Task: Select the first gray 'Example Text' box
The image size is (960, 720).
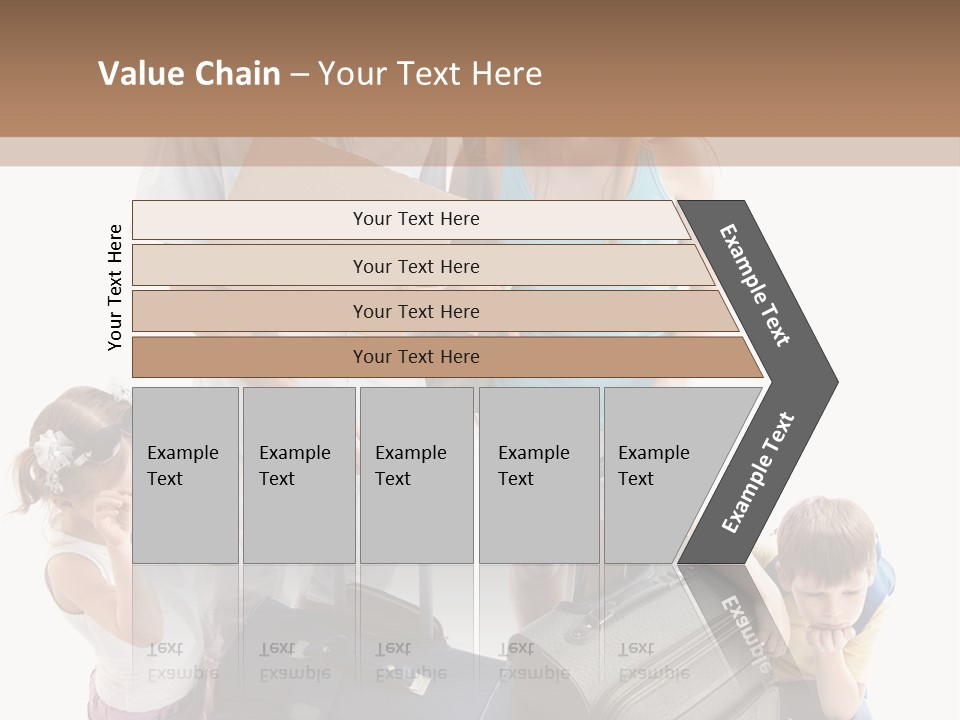Action: click(185, 475)
